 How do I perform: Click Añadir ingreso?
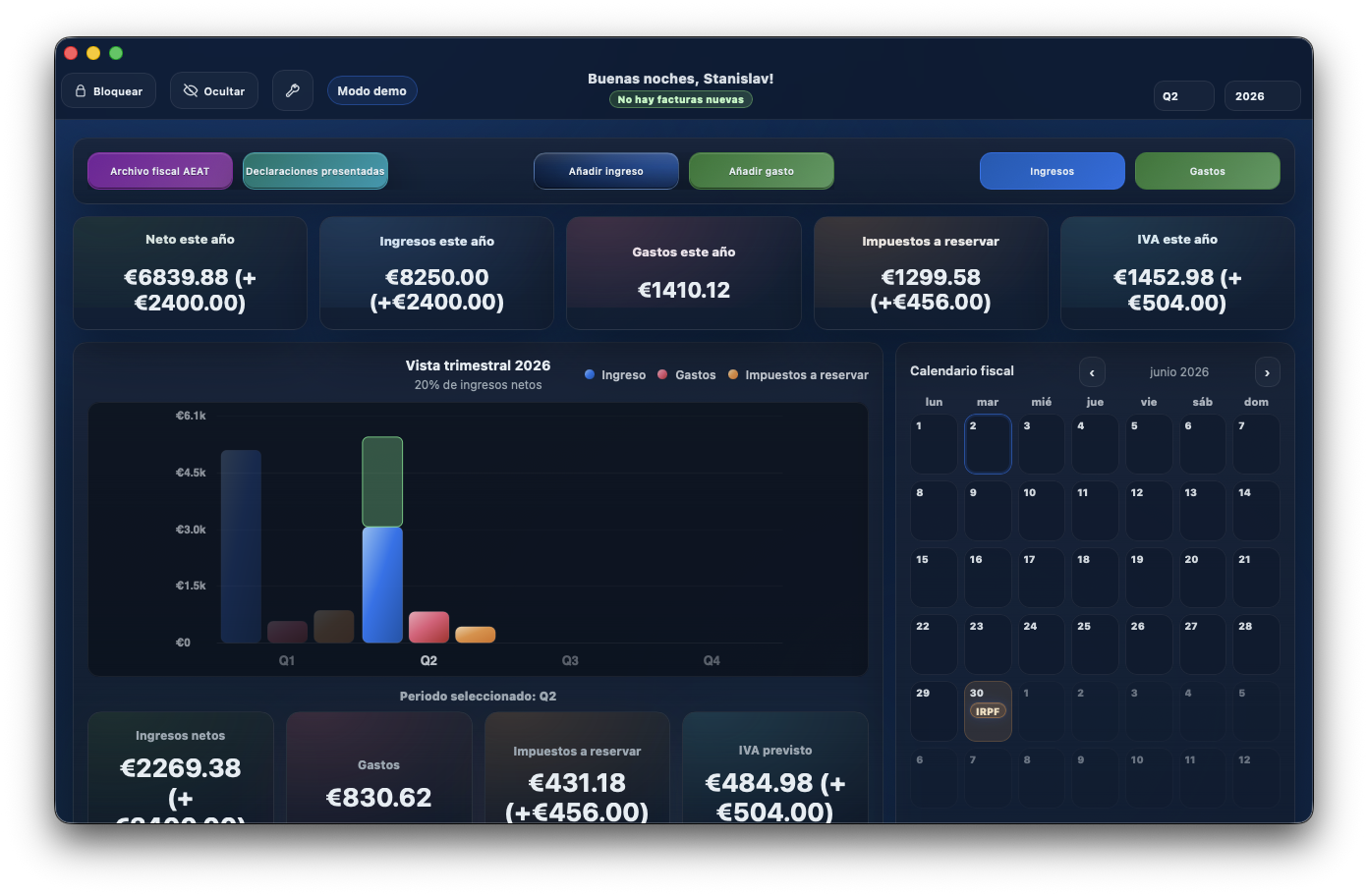pos(606,171)
